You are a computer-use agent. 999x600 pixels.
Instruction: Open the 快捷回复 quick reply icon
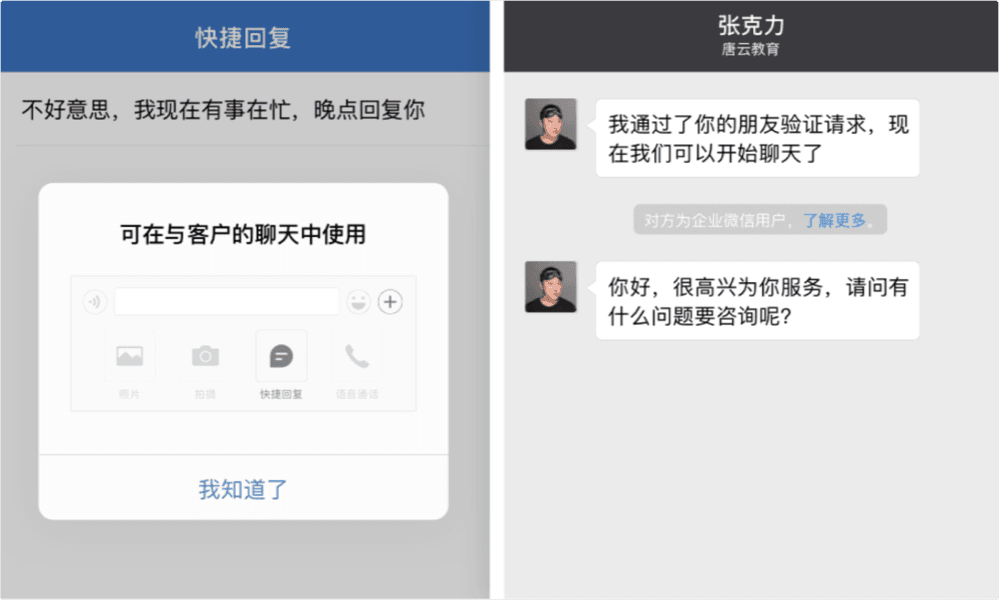click(x=281, y=356)
